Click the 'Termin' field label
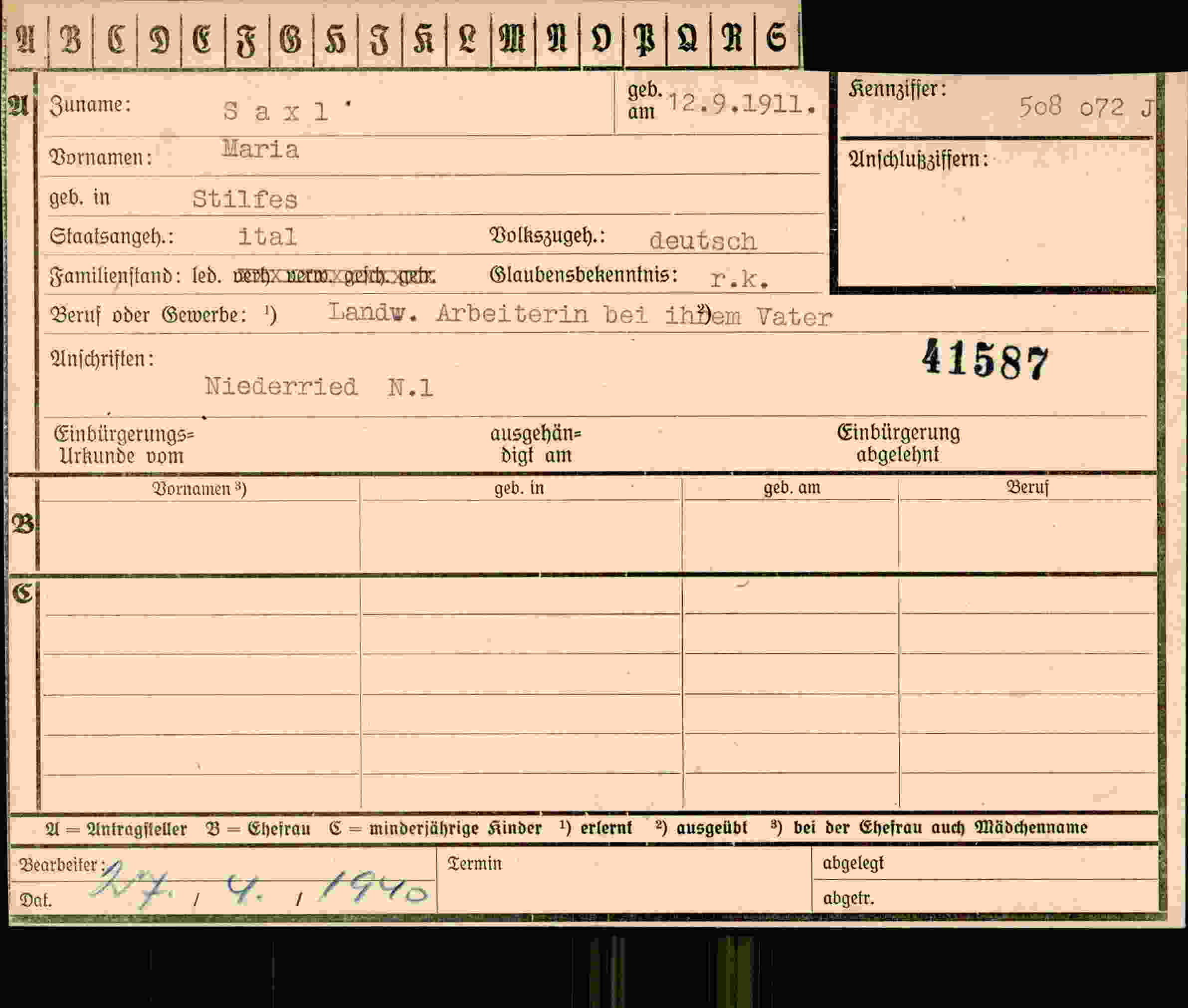1188x1008 pixels. [474, 863]
